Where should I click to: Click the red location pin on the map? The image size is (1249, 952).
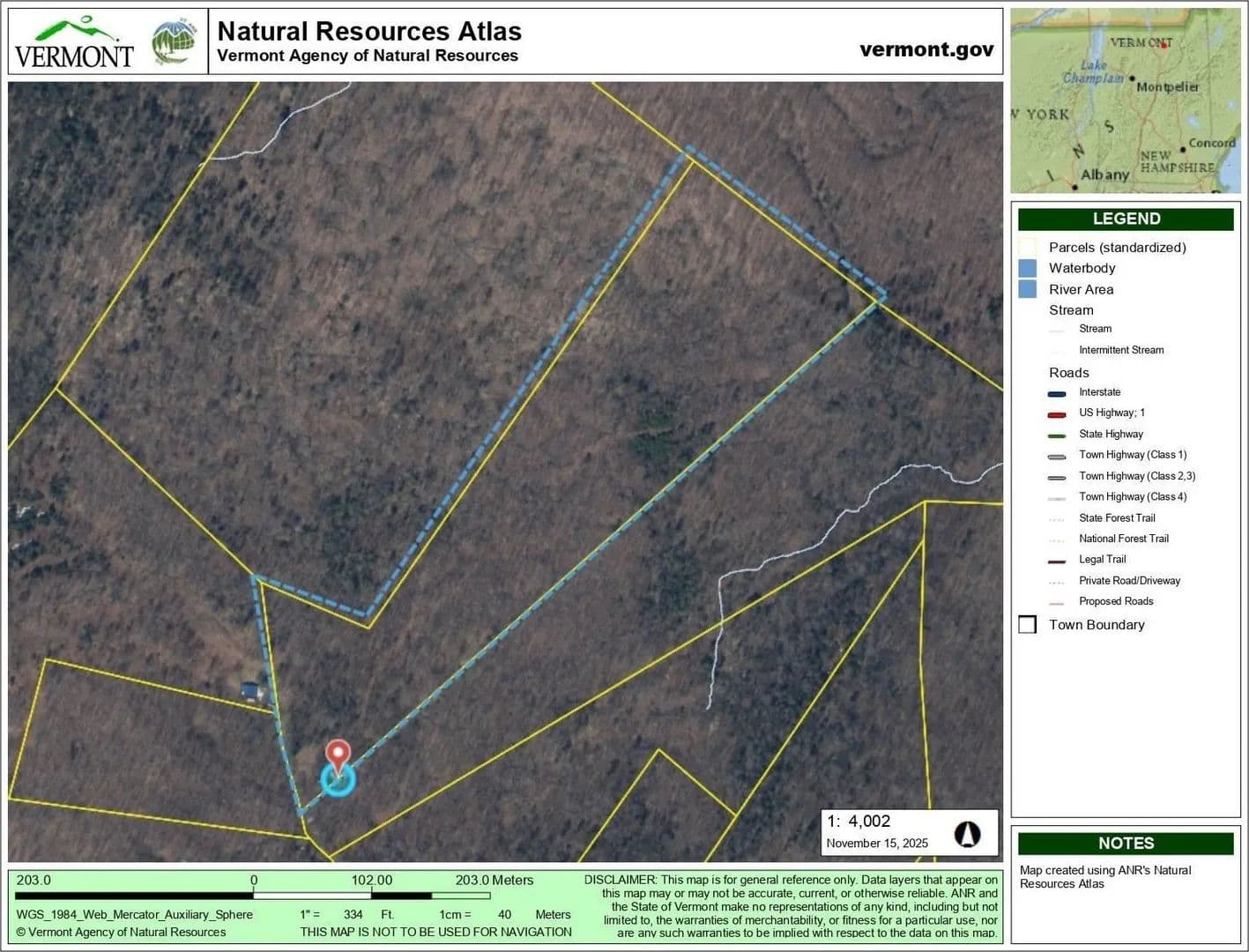click(338, 755)
